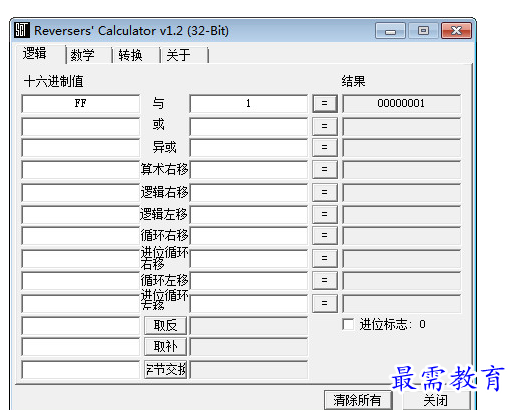Click the output field right of 取补
This screenshot has width=513, height=410.
click(x=248, y=347)
